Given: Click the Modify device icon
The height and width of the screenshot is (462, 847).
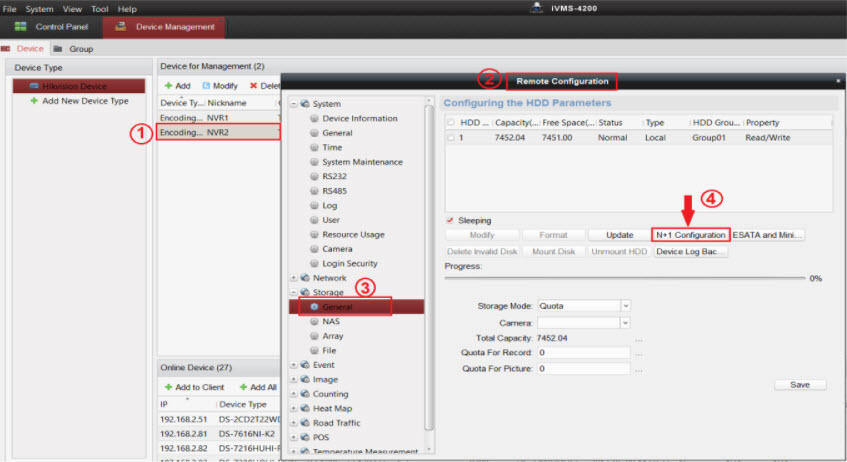Looking at the screenshot, I should click(207, 86).
